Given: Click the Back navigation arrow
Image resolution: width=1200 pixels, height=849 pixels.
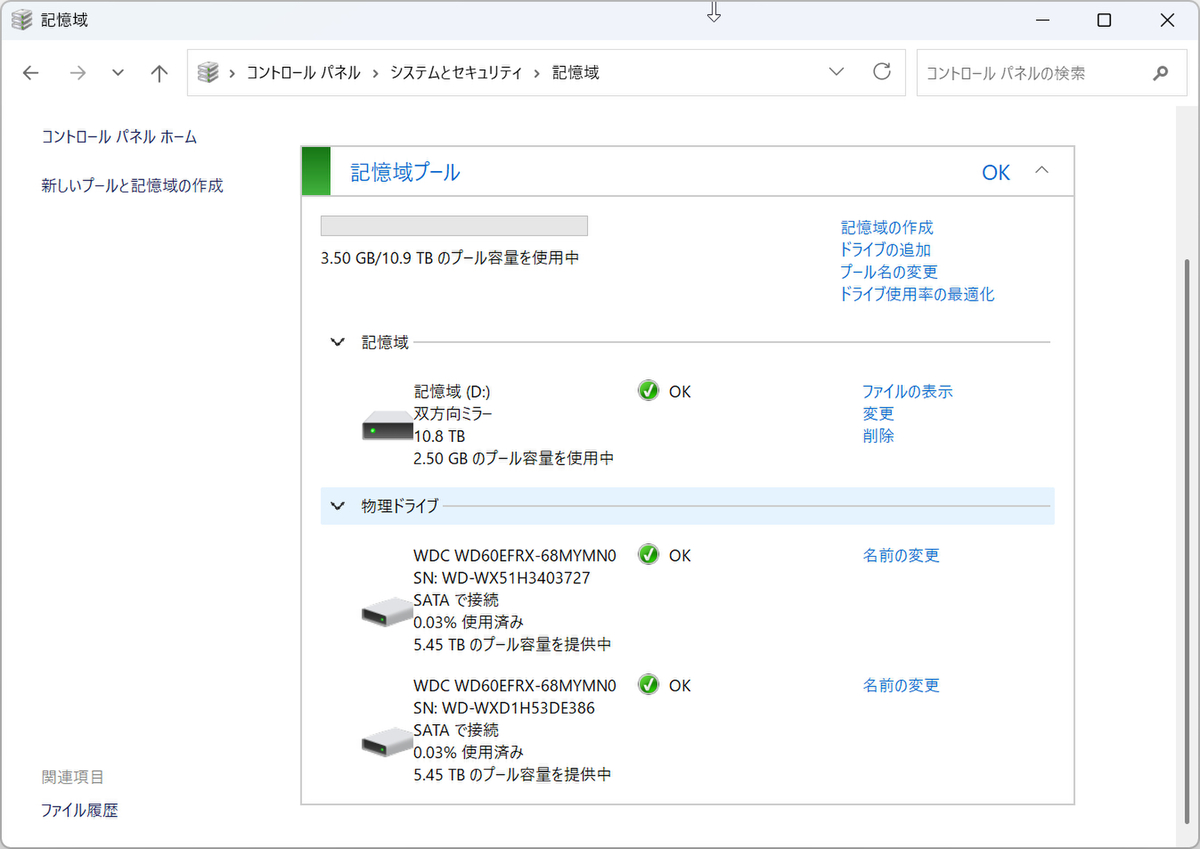Looking at the screenshot, I should click(31, 73).
